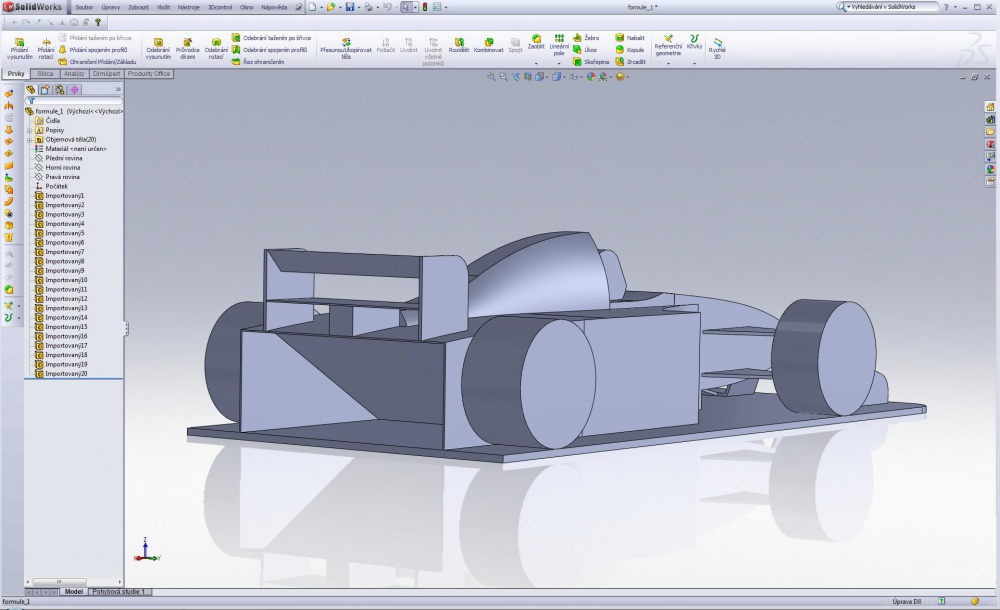Select Importovaný1 in the feature tree
This screenshot has width=1000, height=610.
(59, 196)
